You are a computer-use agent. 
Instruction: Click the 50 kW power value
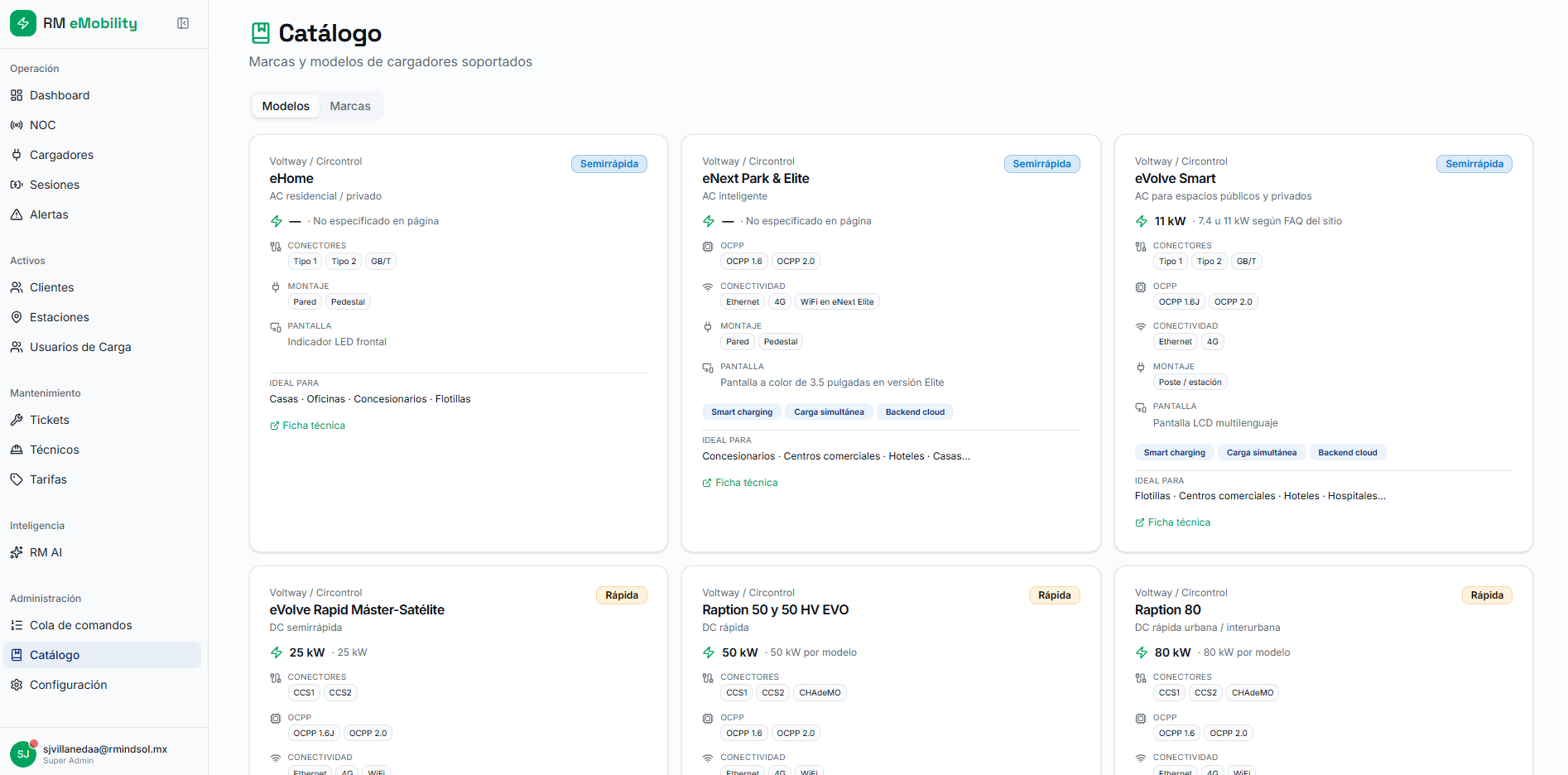point(740,652)
